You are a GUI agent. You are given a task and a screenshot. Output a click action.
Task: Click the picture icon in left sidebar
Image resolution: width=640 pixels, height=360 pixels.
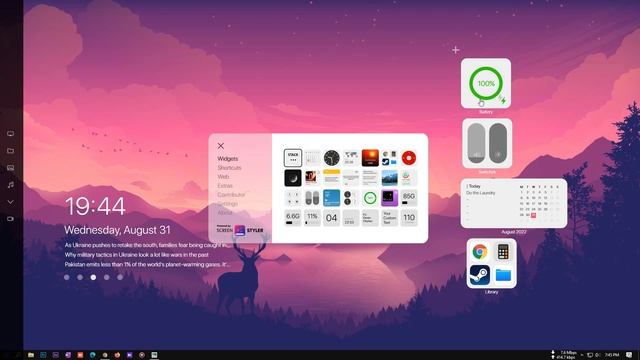point(11,168)
